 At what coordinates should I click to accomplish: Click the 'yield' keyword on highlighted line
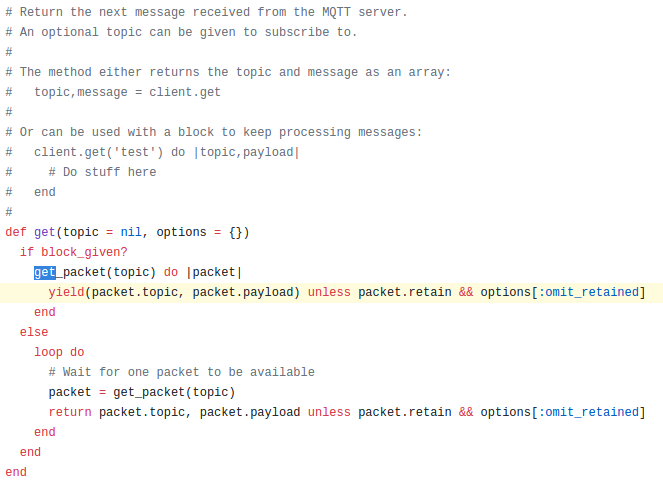[66, 292]
